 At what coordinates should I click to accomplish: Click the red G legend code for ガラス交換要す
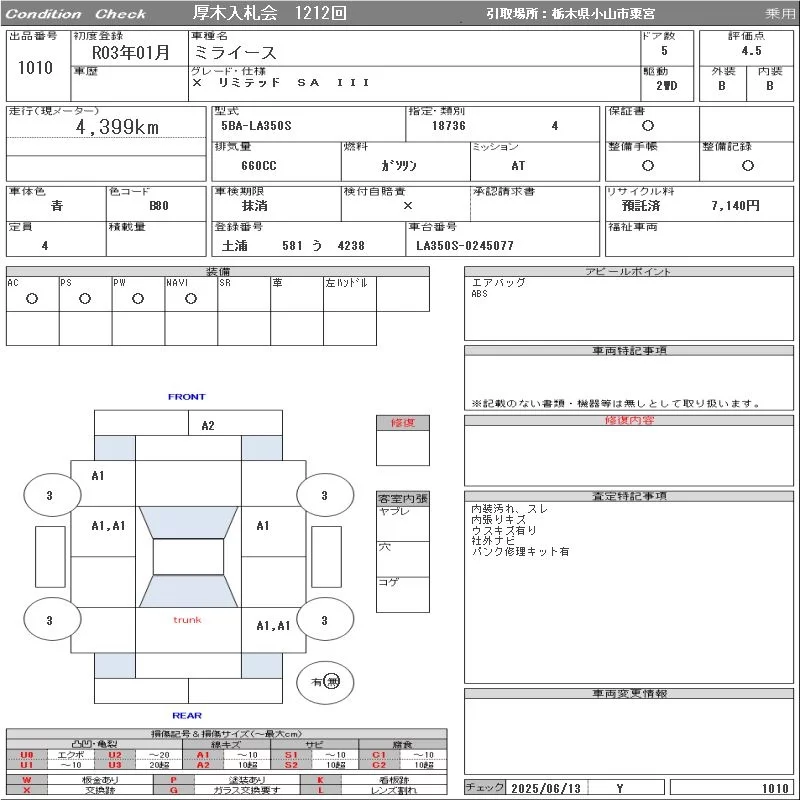(x=173, y=790)
